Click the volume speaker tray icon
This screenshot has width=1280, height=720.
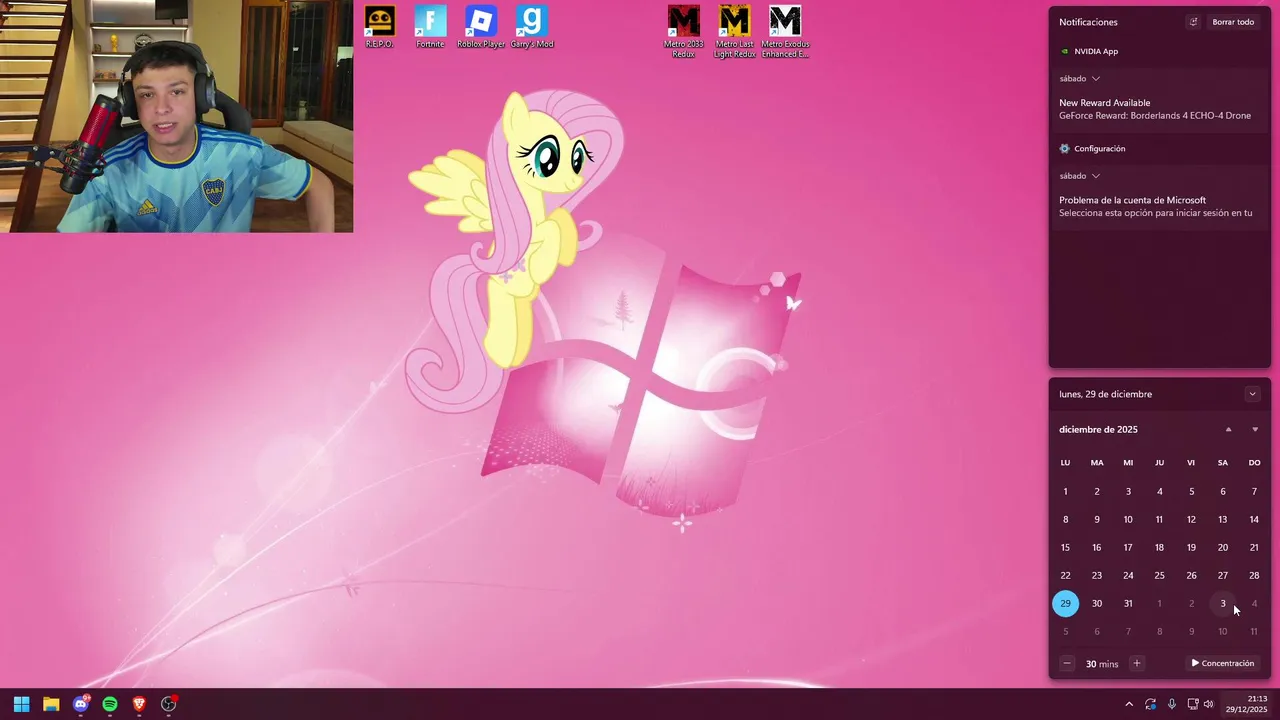[x=1209, y=704]
